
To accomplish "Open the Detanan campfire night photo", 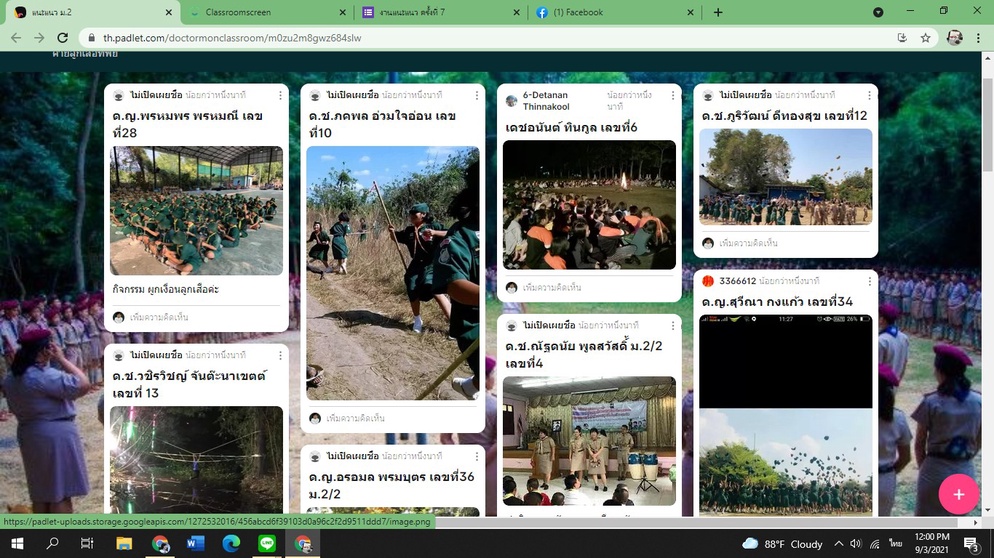I will pyautogui.click(x=590, y=205).
